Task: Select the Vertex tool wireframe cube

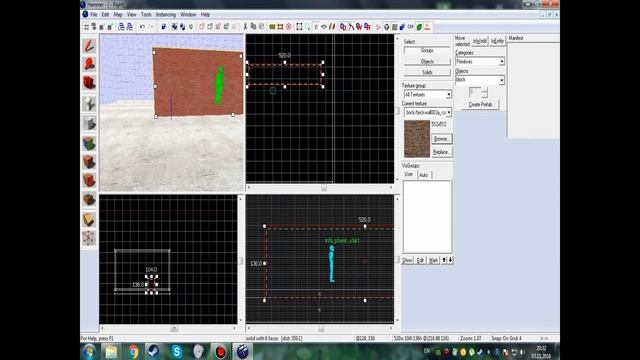Action: click(89, 238)
